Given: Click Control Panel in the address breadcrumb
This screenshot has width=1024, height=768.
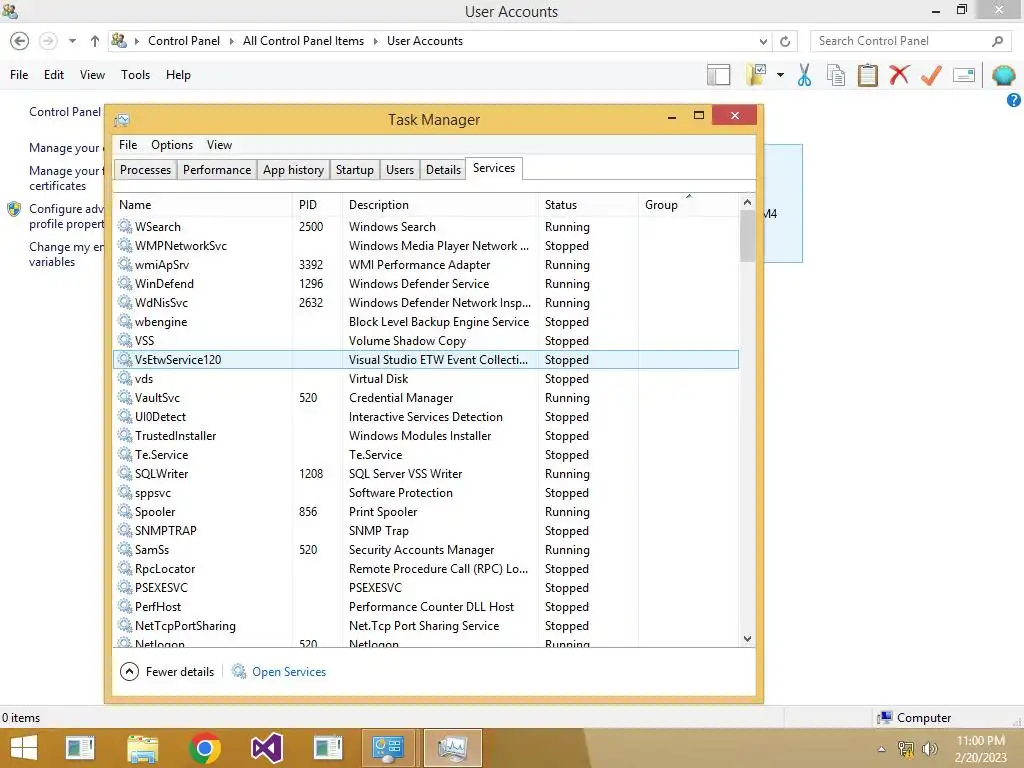Looking at the screenshot, I should [x=184, y=41].
